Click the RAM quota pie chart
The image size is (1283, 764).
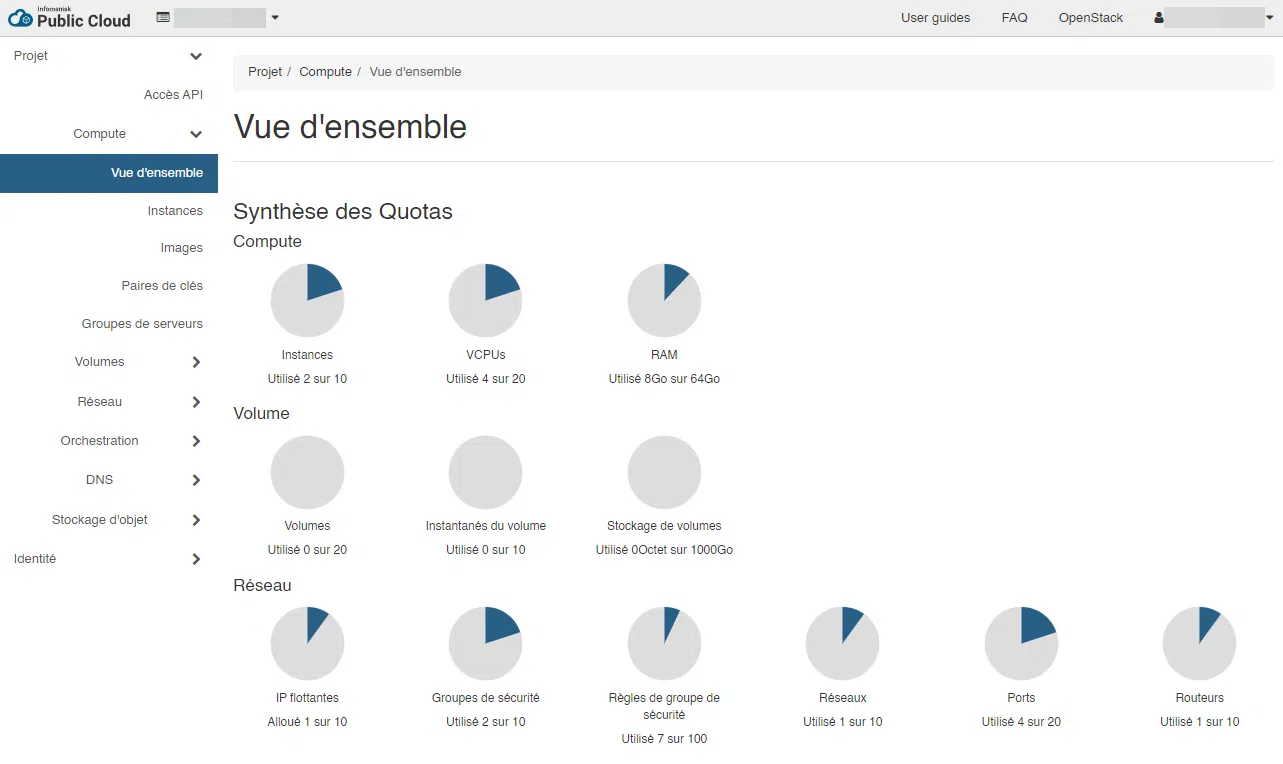point(664,301)
